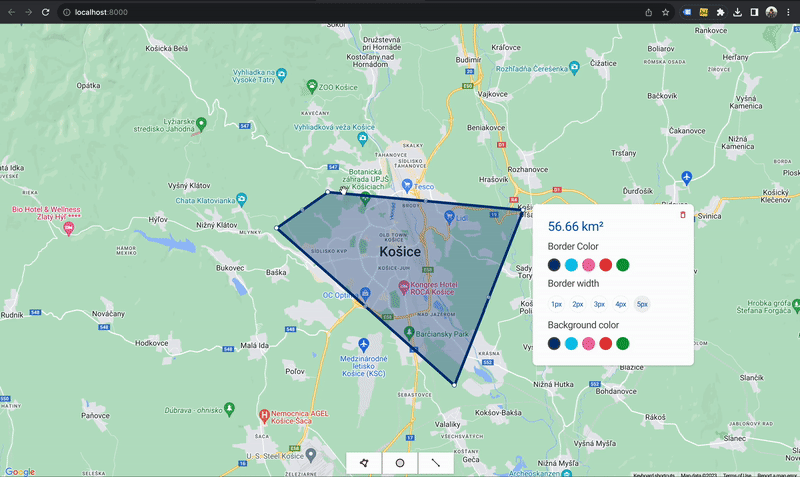This screenshot has height=477, width=800.
Task: Set border color to green
Action: (622, 265)
